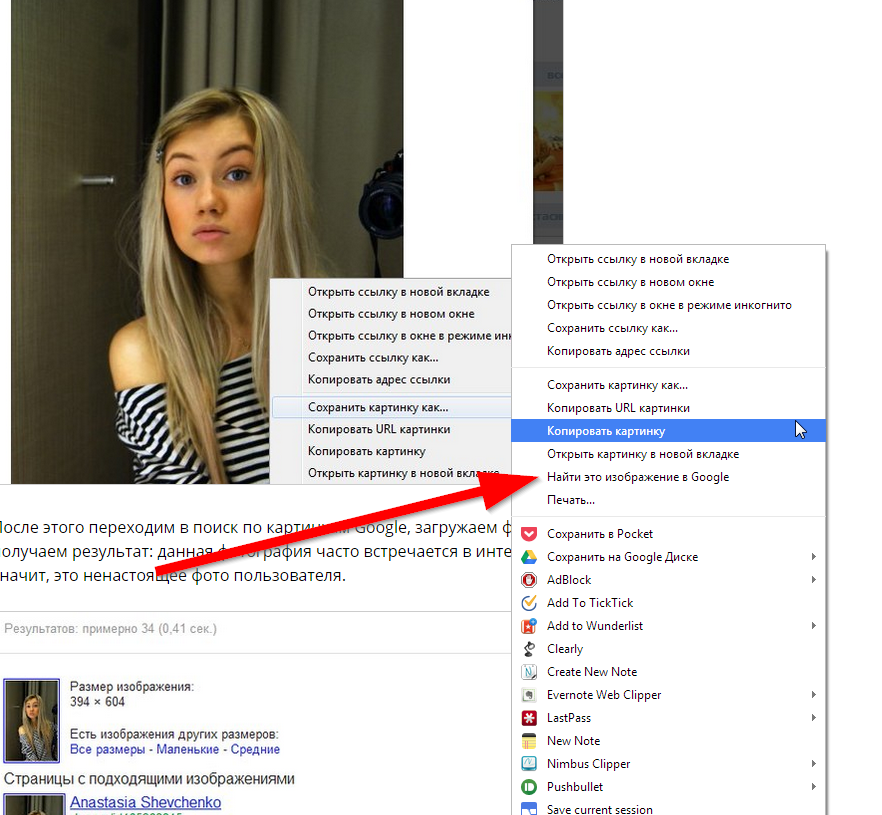Click the Save current session icon

(x=529, y=809)
